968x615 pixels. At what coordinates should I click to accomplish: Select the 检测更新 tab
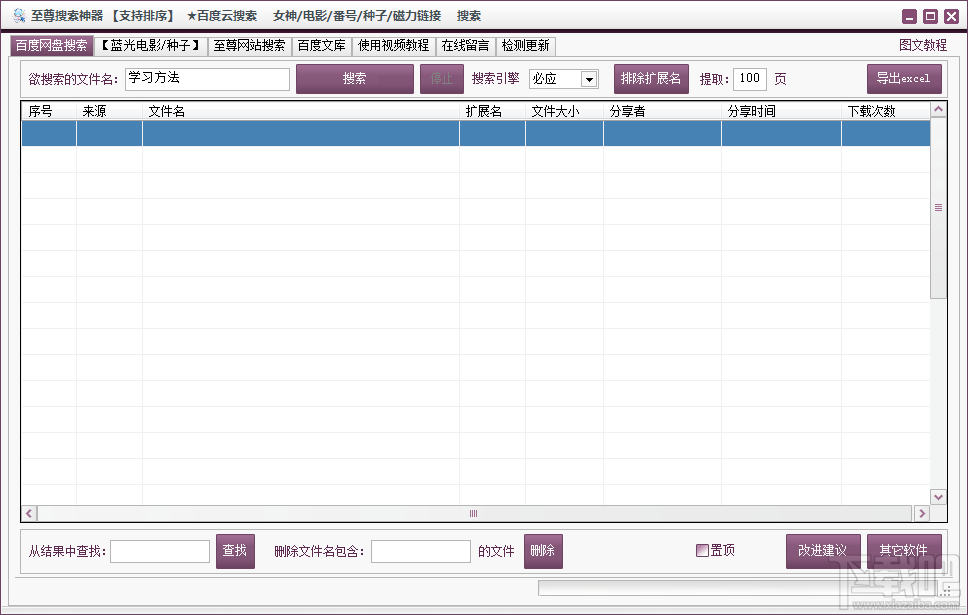point(526,46)
